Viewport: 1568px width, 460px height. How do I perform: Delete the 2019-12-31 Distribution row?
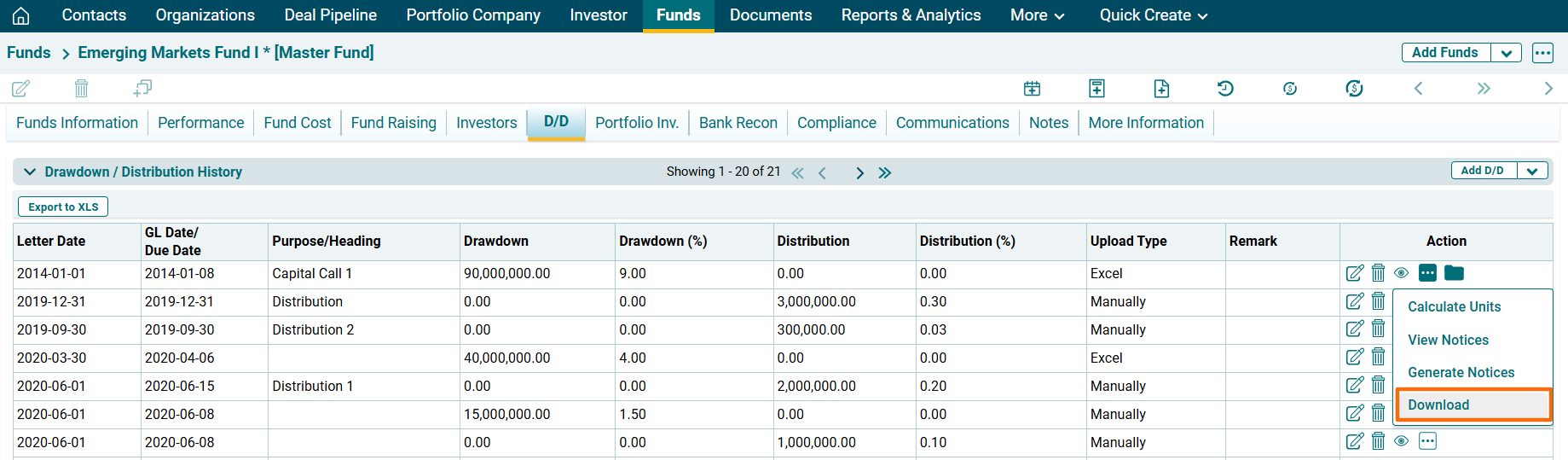tap(1378, 301)
